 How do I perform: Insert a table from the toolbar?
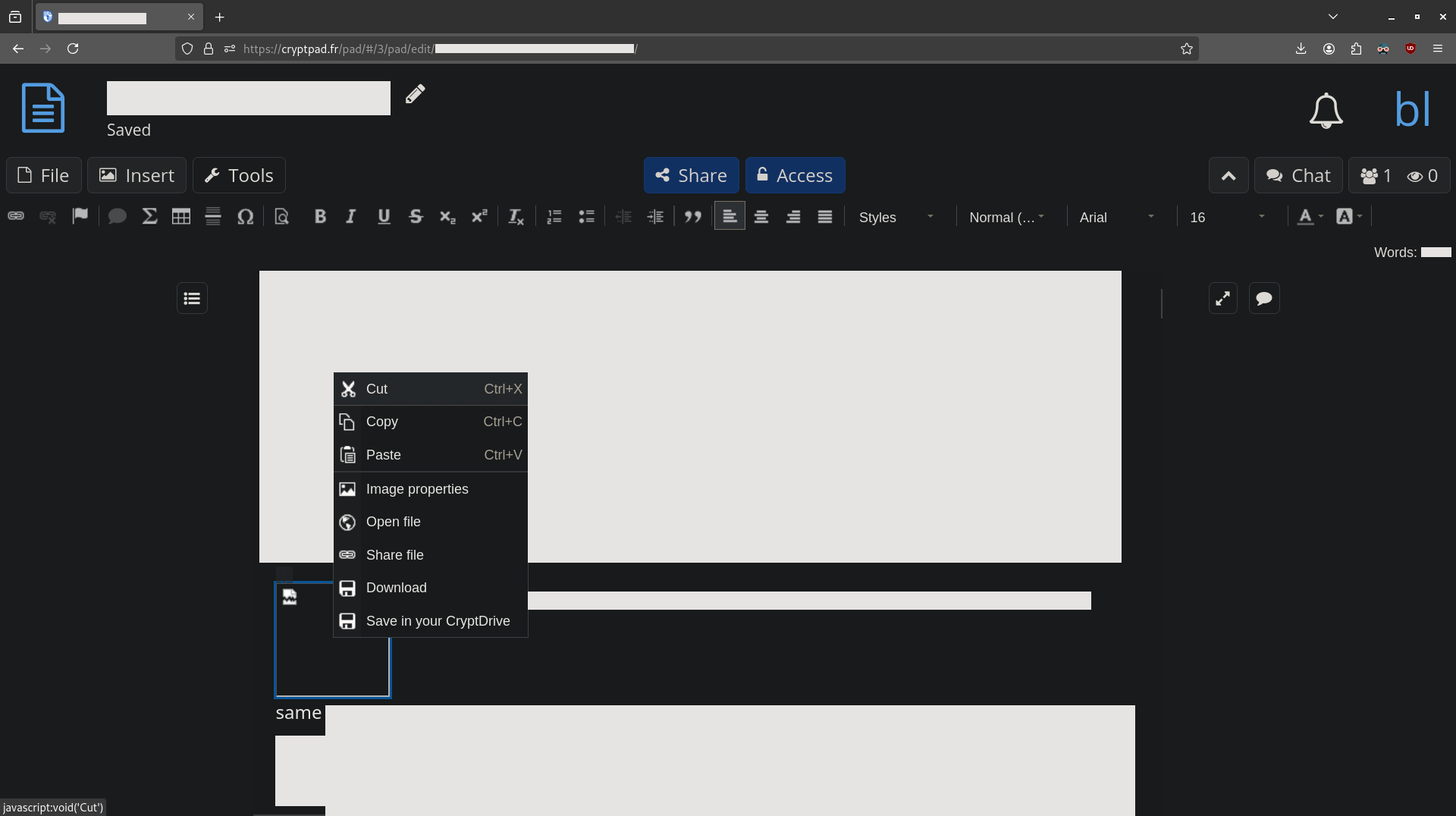coord(180,217)
